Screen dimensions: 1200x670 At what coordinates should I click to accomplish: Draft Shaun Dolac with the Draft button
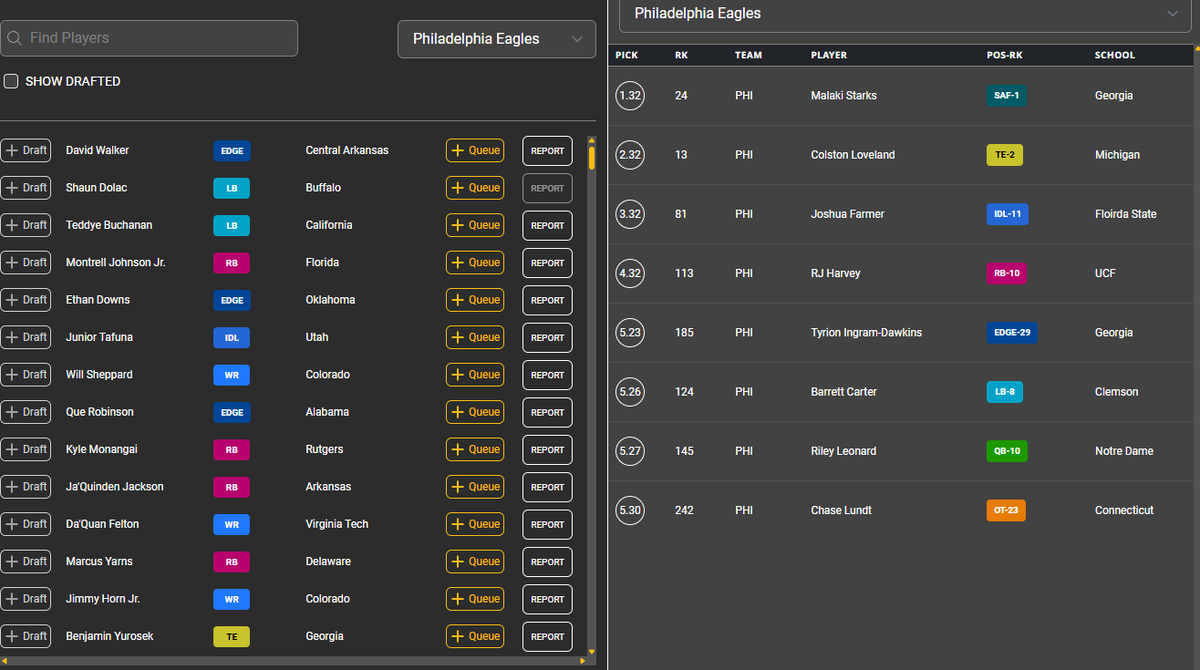click(x=26, y=188)
